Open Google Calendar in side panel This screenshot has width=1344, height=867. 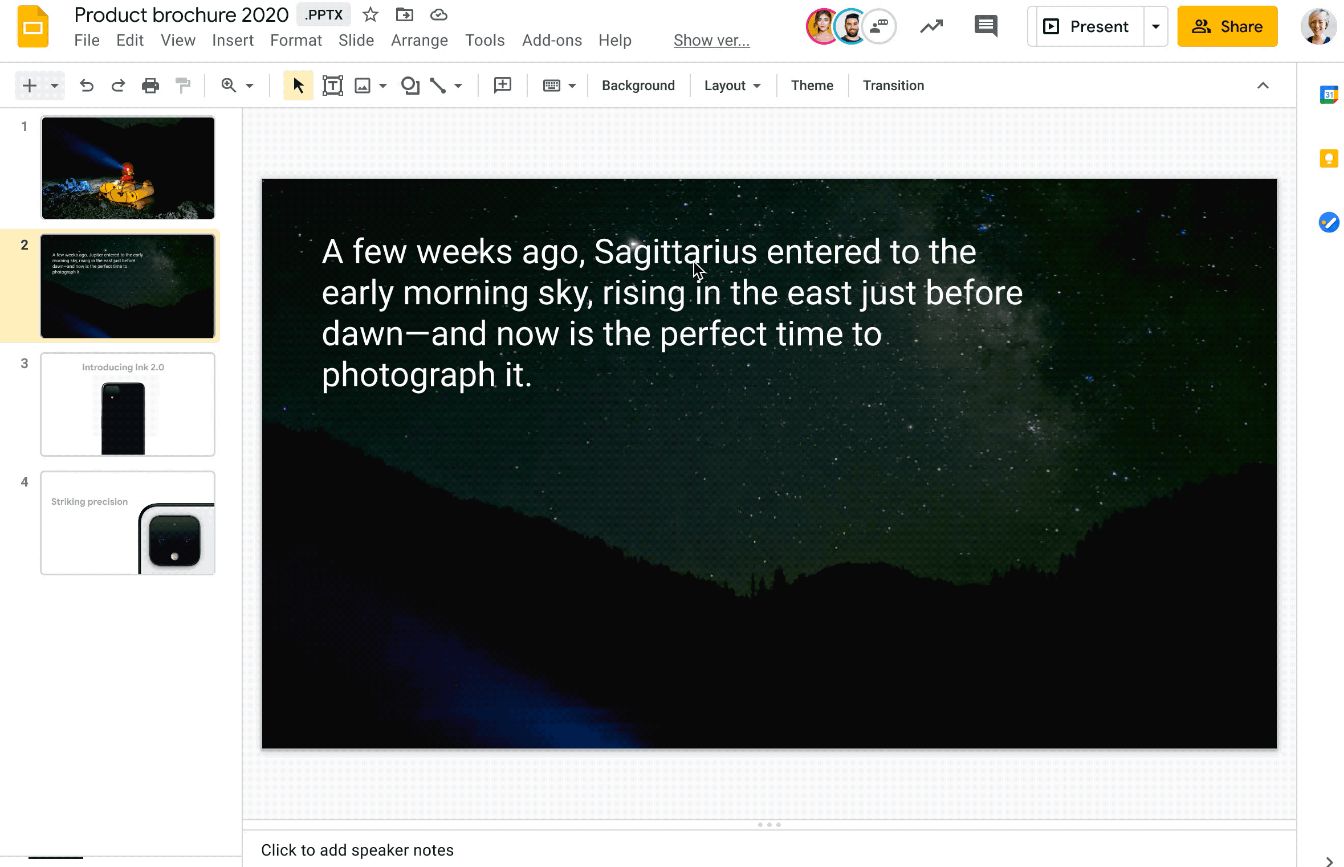coord(1328,95)
